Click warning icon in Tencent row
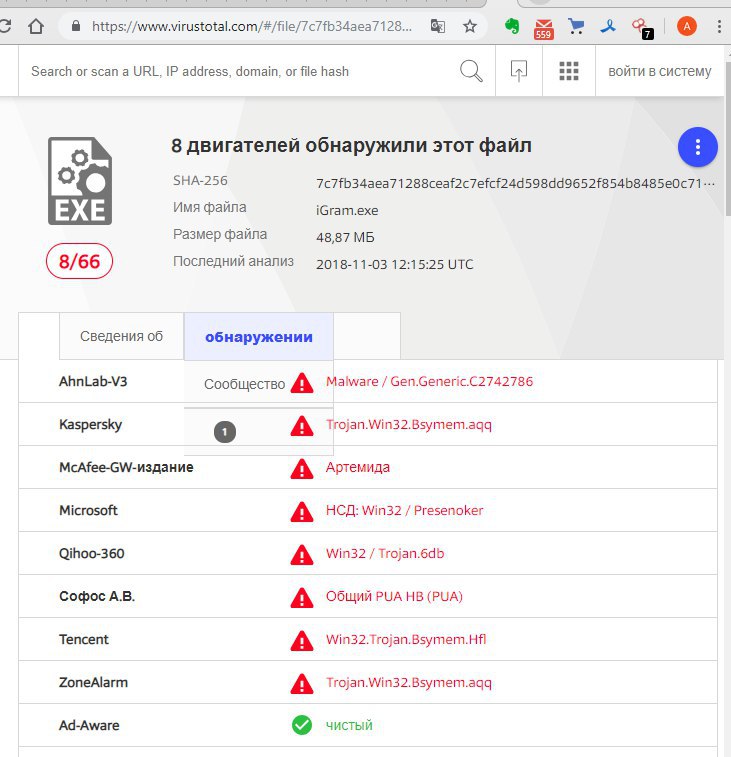Viewport: 731px width, 757px height. tap(302, 641)
